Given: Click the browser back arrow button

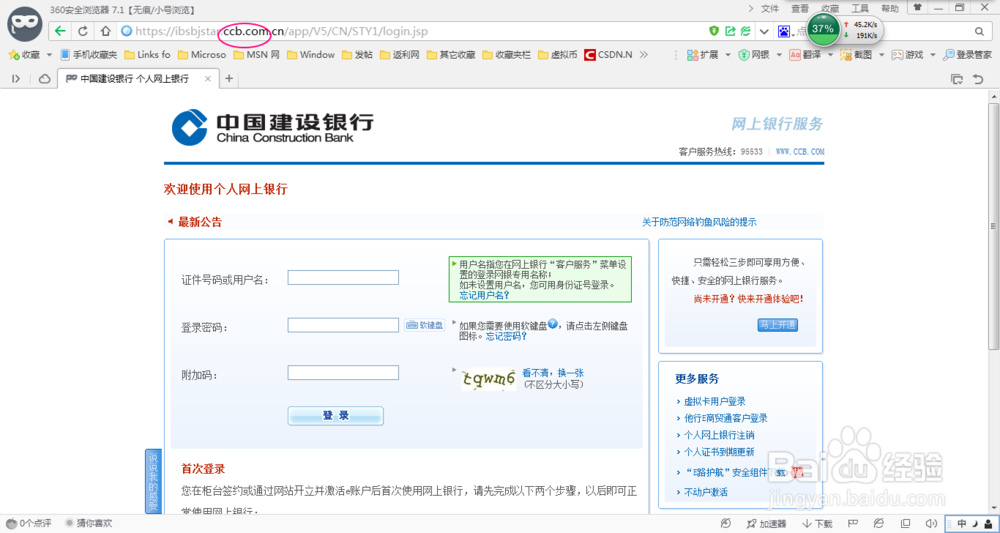Looking at the screenshot, I should tap(61, 31).
